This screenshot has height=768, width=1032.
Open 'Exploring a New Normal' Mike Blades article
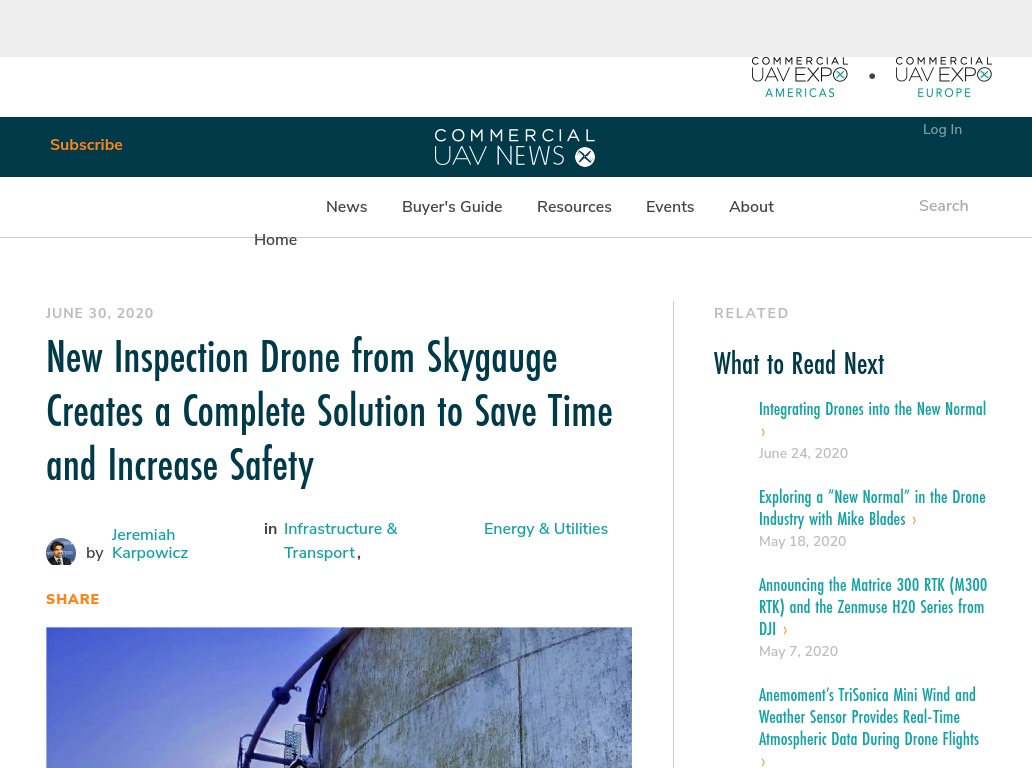tap(871, 508)
